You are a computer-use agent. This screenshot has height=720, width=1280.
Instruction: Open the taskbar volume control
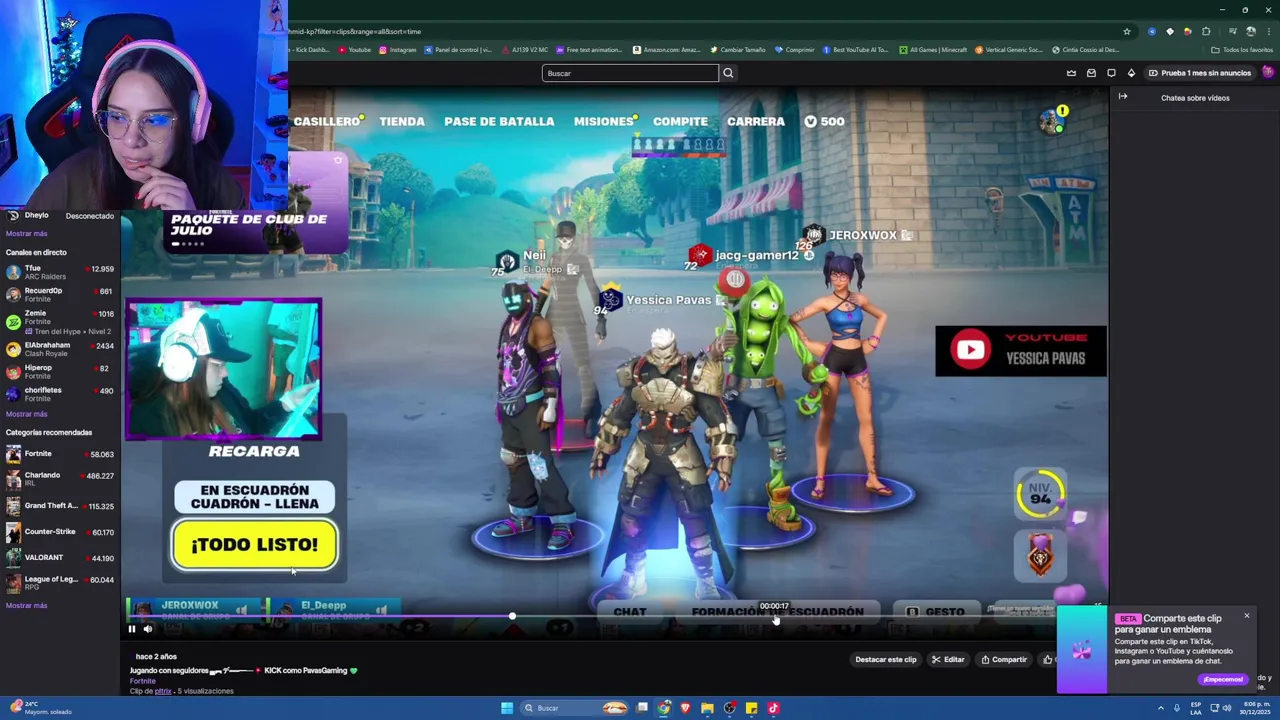(x=1226, y=708)
